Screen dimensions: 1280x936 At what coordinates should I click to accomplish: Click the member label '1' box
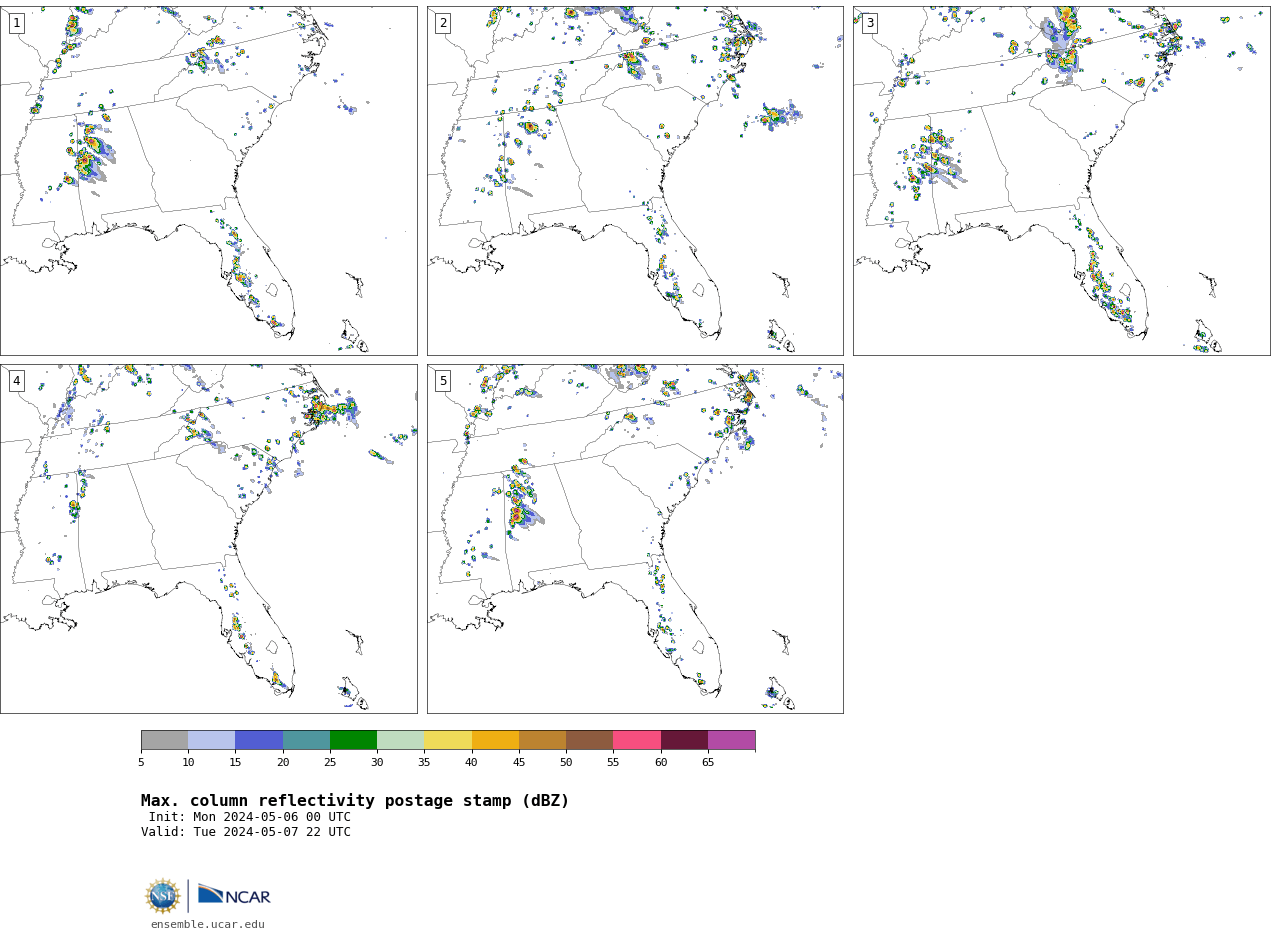16,23
